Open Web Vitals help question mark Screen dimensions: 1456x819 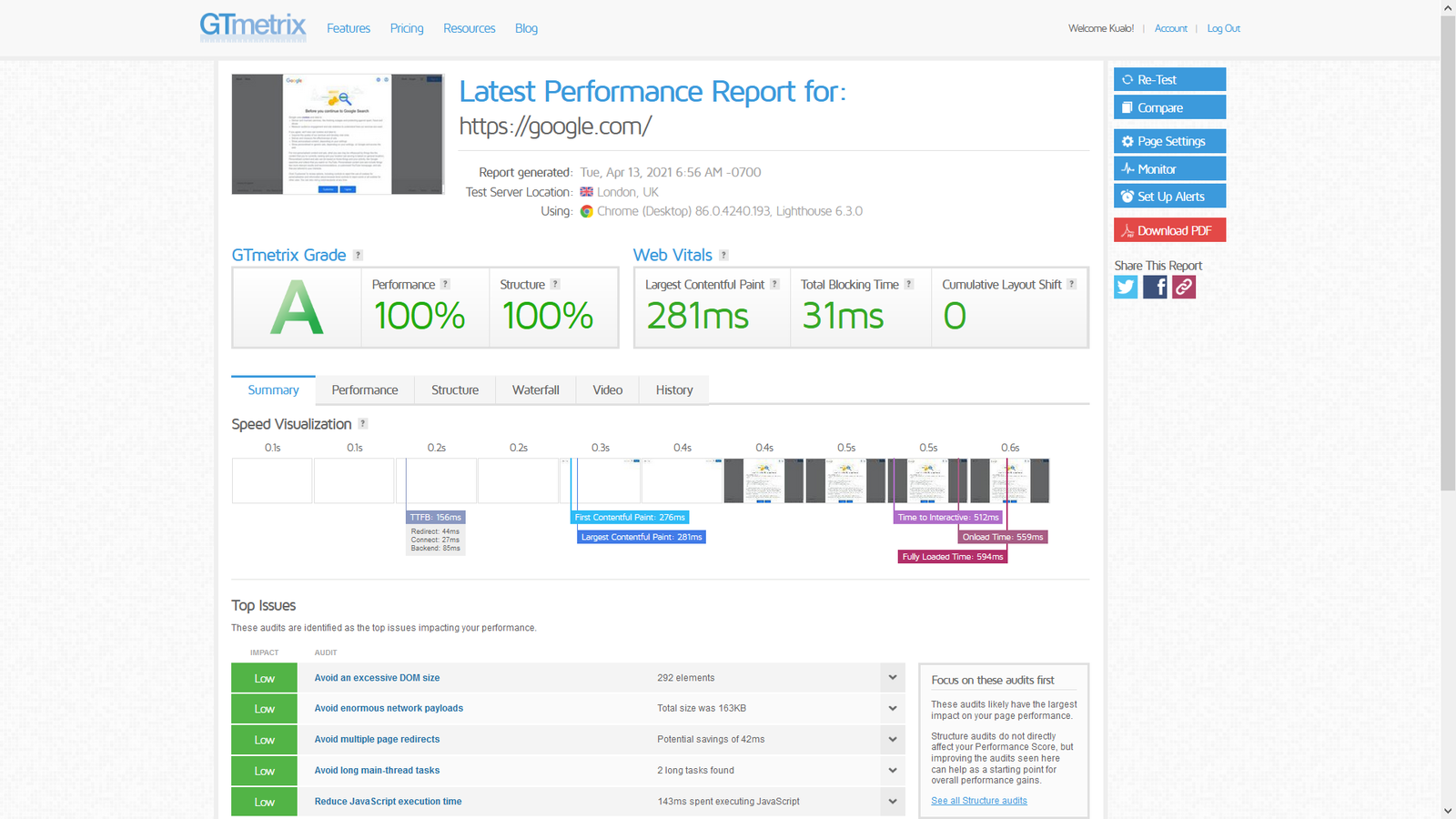[x=723, y=256]
